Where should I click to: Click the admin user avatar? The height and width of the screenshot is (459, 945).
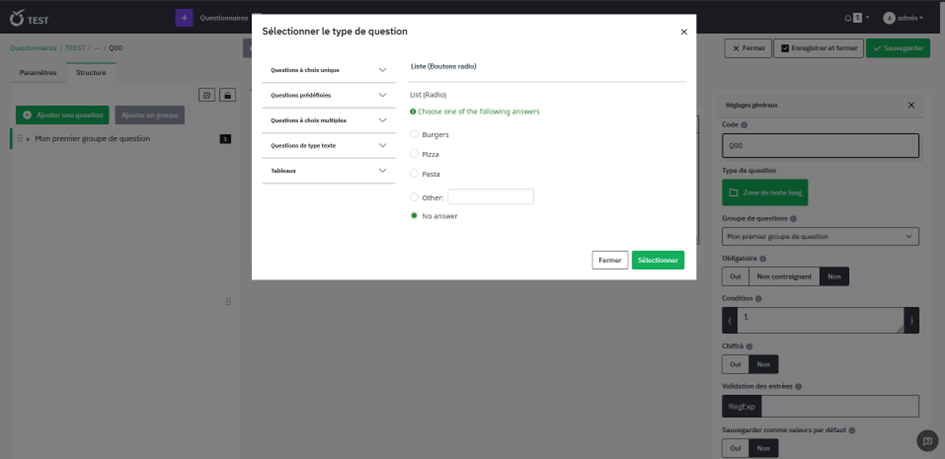tap(888, 18)
